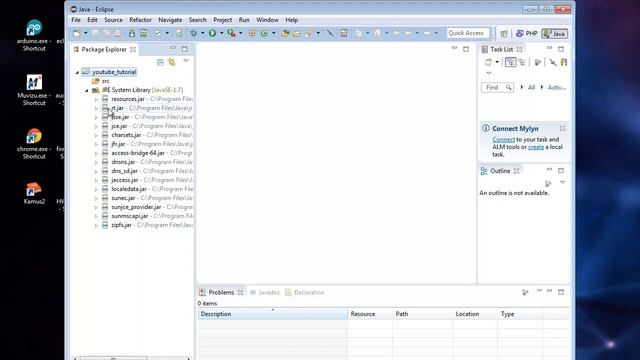Viewport: 640px width, 360px height.
Task: Click the New wizard toolbar icon
Action: (x=77, y=33)
